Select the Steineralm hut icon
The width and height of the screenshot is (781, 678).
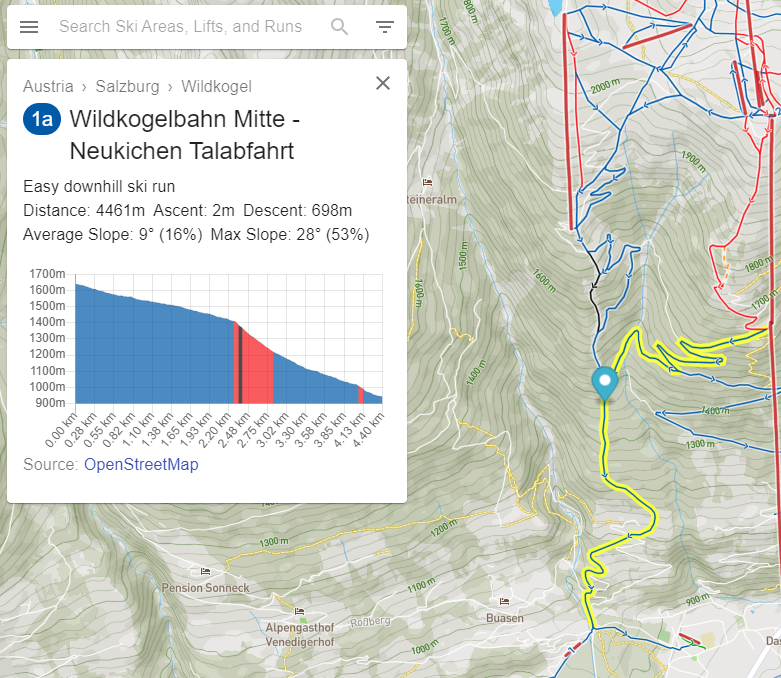(427, 182)
